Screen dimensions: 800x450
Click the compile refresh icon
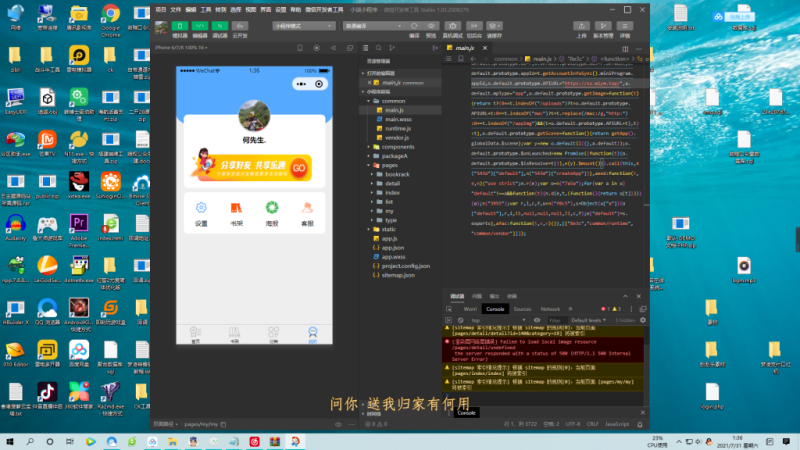coord(414,26)
